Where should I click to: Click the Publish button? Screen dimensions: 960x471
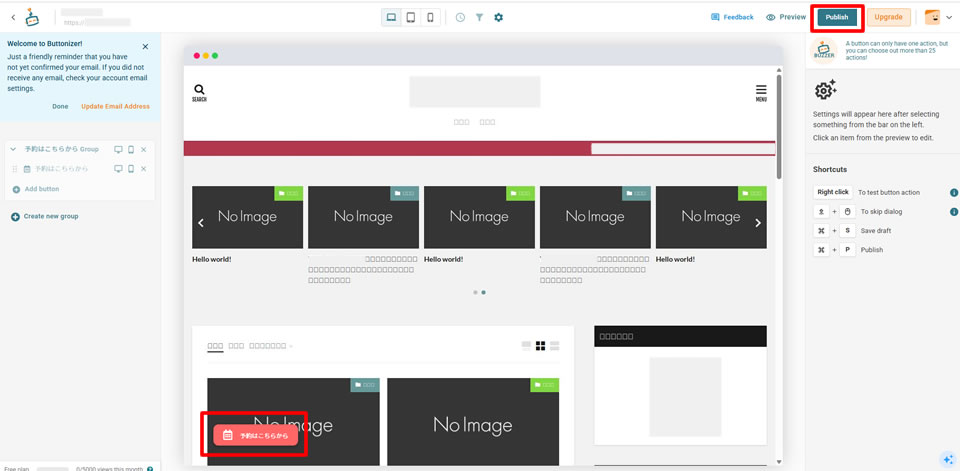(x=837, y=17)
